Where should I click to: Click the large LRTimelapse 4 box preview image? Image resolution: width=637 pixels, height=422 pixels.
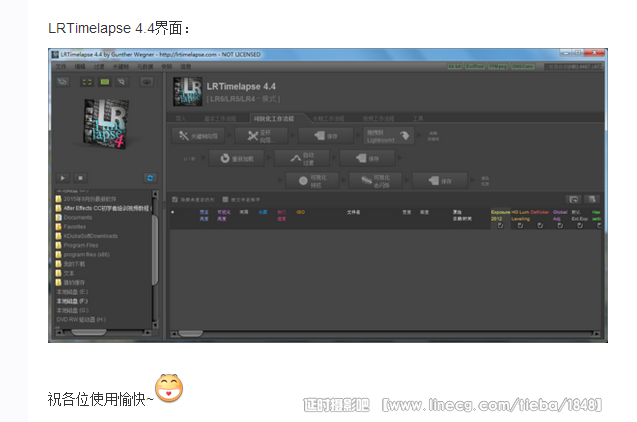click(106, 123)
